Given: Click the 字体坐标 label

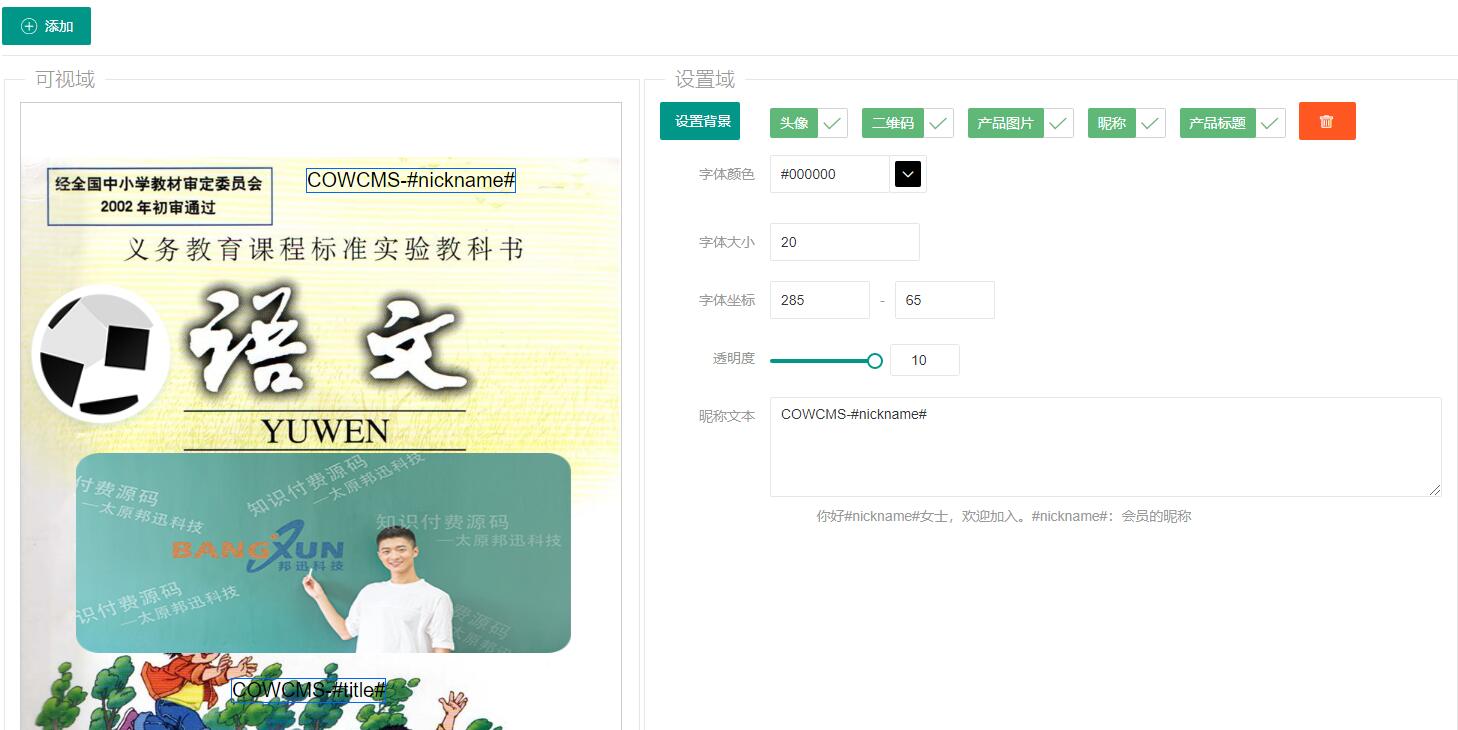Looking at the screenshot, I should pos(726,300).
